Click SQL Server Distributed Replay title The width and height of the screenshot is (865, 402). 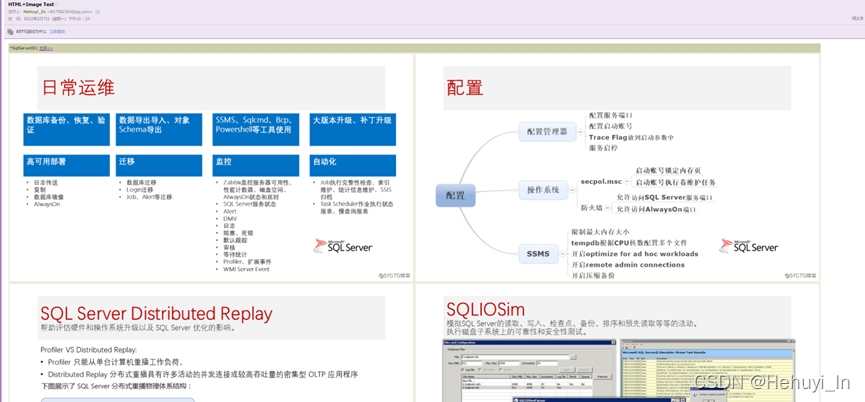pyautogui.click(x=157, y=313)
